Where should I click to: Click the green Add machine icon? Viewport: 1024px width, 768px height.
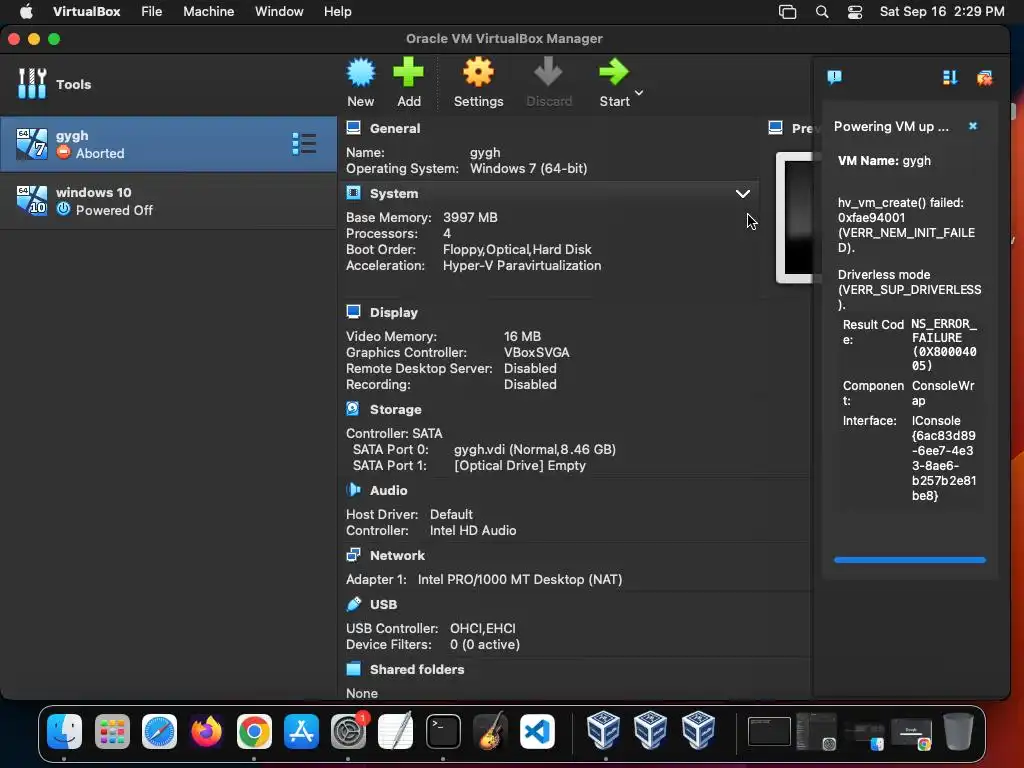tap(409, 72)
